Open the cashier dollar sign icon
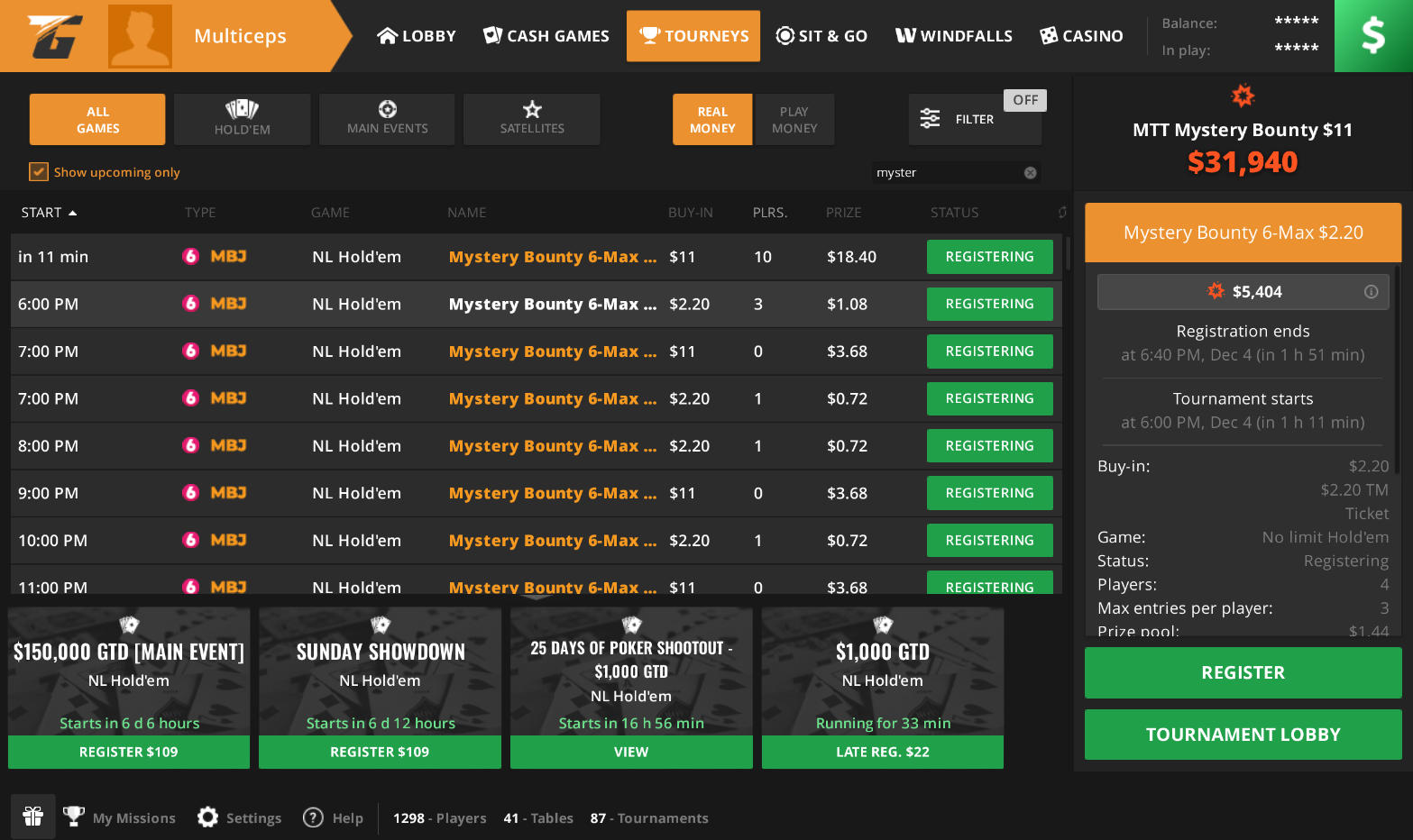1413x840 pixels. (1372, 36)
